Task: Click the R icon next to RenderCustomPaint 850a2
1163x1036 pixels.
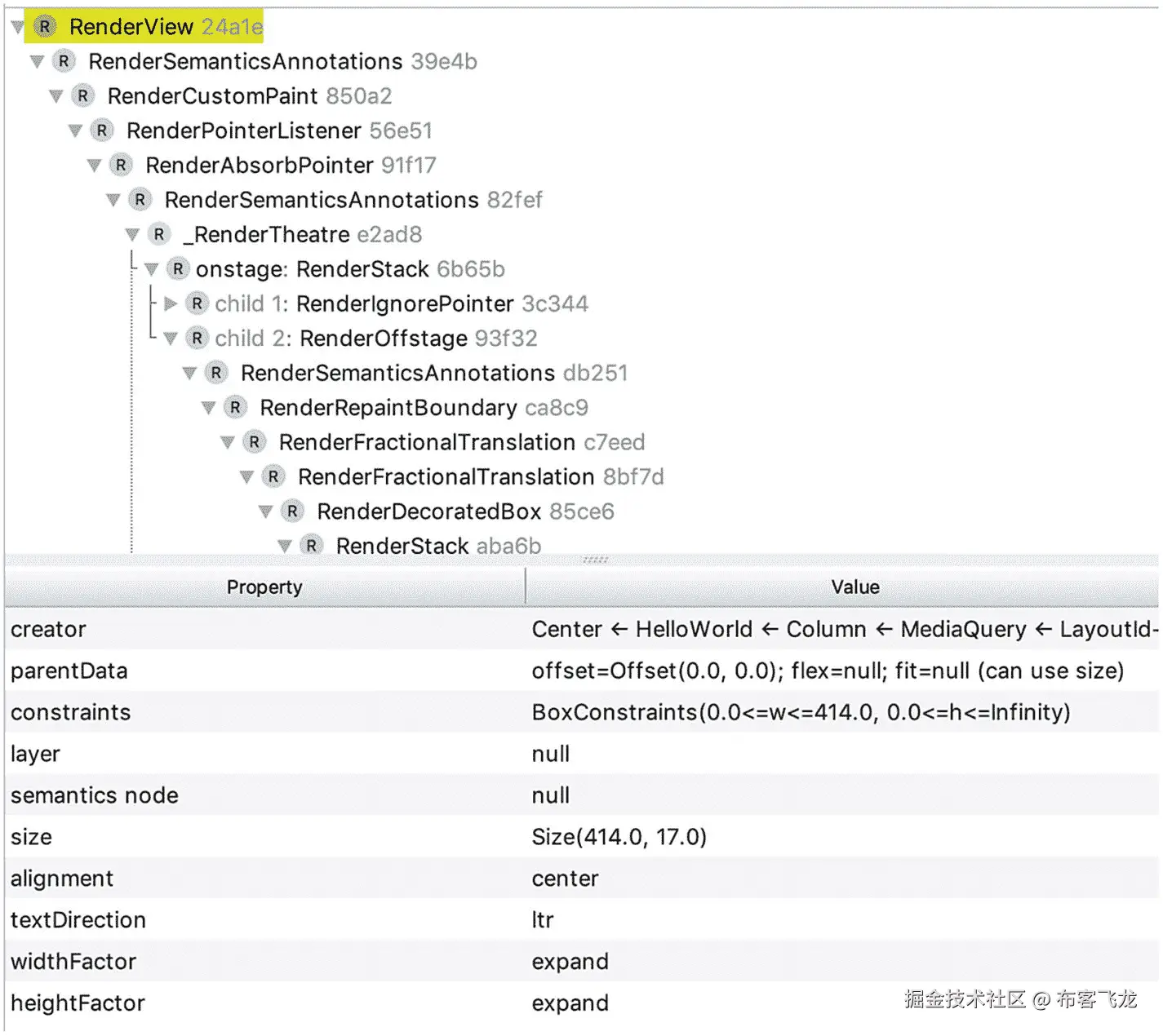Action: tap(82, 96)
